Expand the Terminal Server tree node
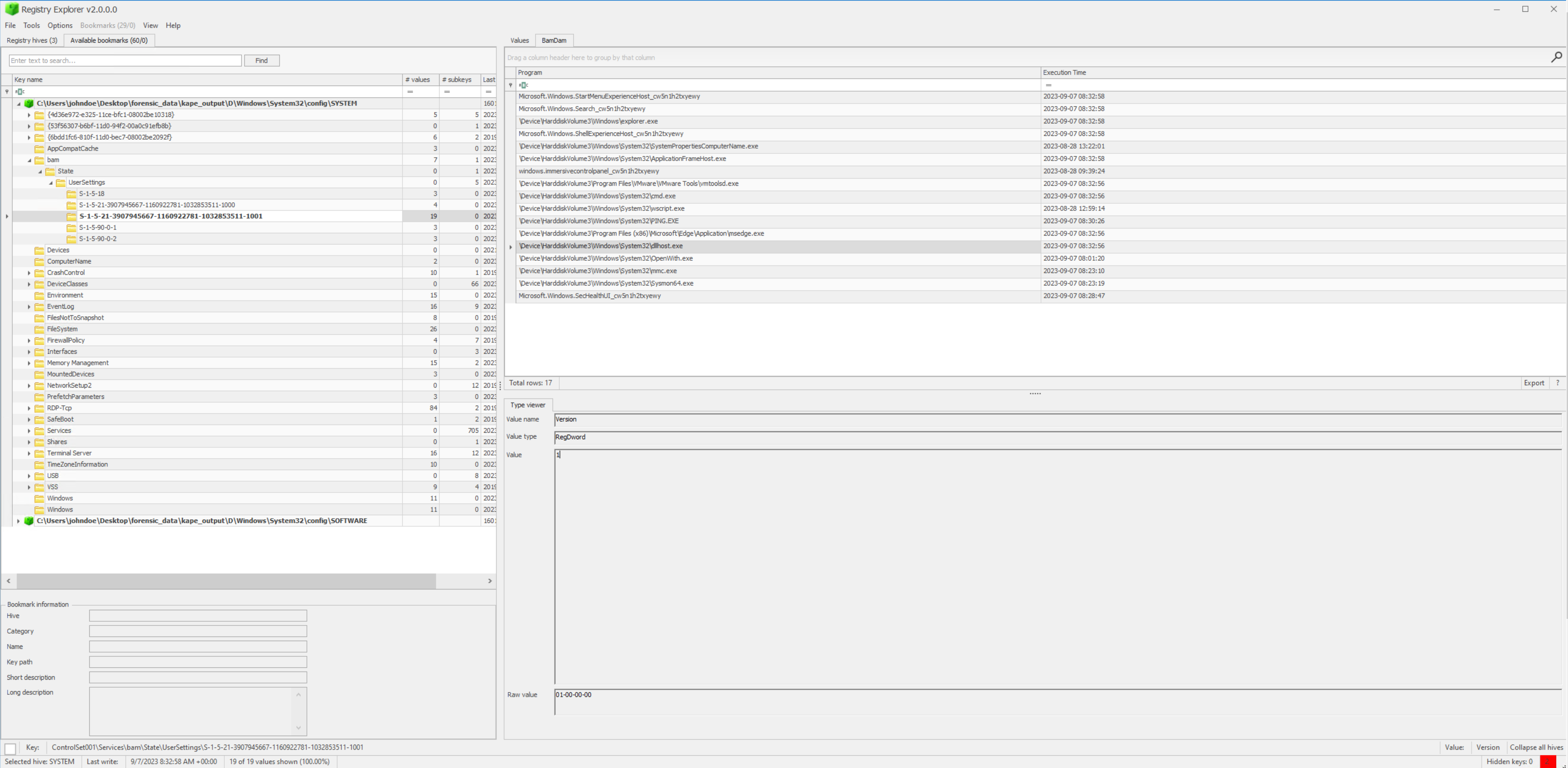This screenshot has height=768, width=1568. [x=29, y=454]
